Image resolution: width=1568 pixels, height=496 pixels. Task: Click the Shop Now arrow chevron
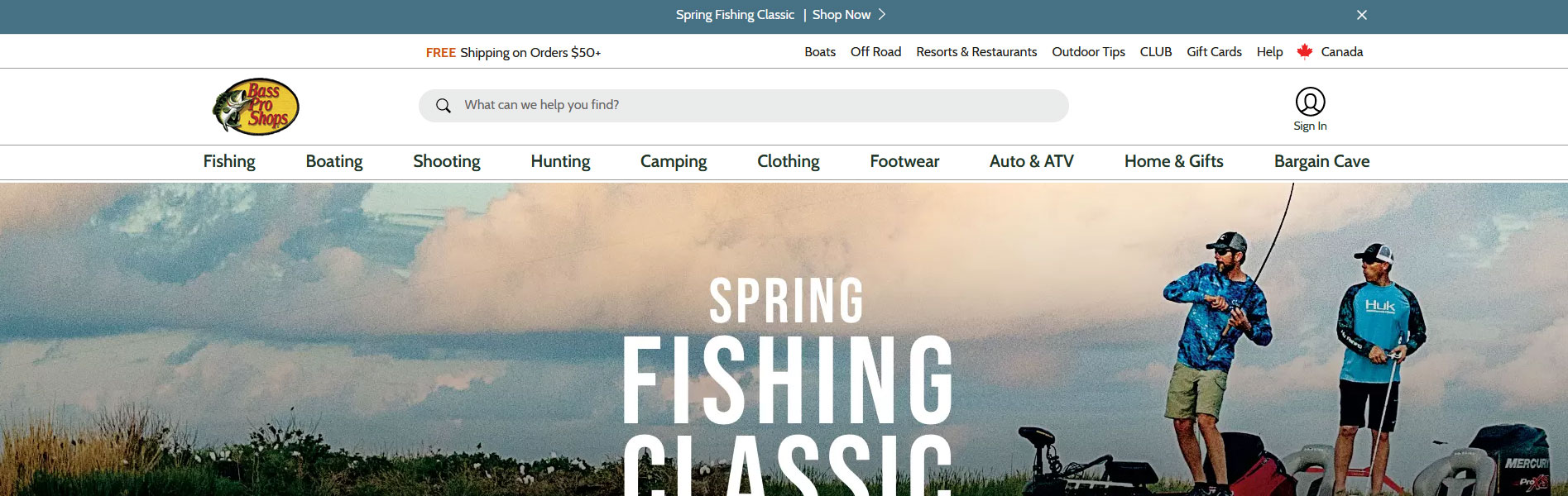click(882, 15)
